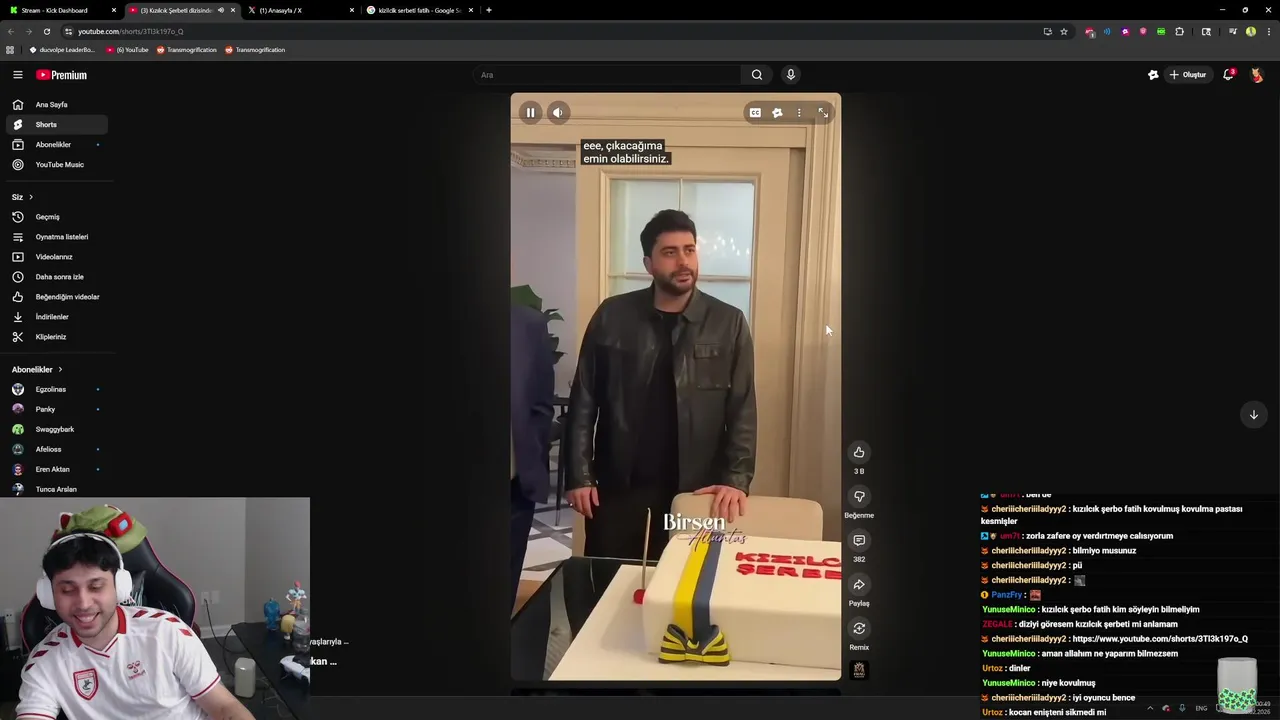The image size is (1280, 720).
Task: Go to the next Short with down arrow
Action: (1253, 414)
